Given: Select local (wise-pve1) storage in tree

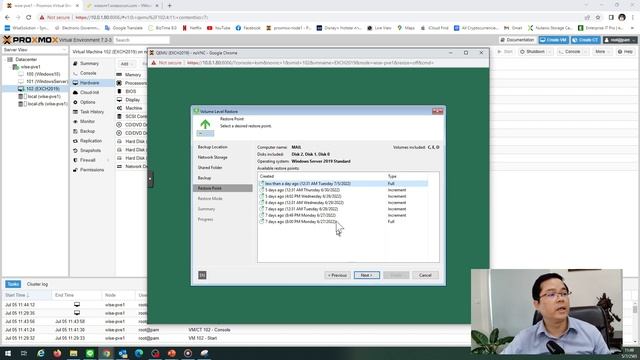Looking at the screenshot, I should [x=40, y=96].
